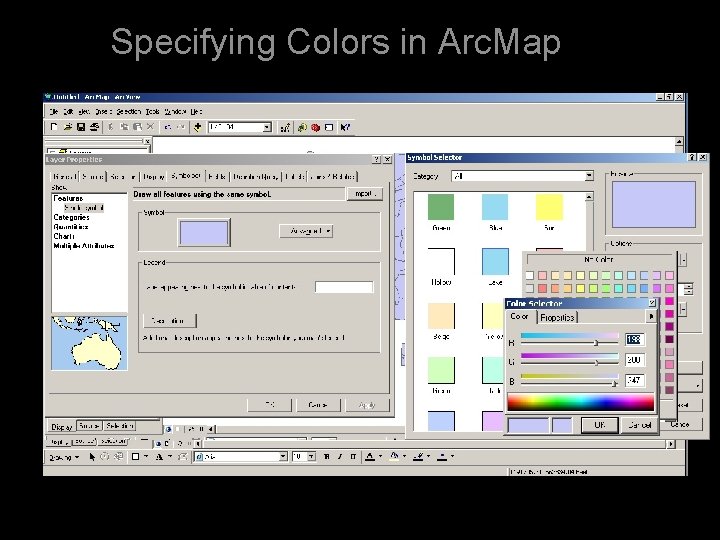This screenshot has height=540, width=720.
Task: Toggle Italic in the Drawing toolbar
Action: [340, 456]
